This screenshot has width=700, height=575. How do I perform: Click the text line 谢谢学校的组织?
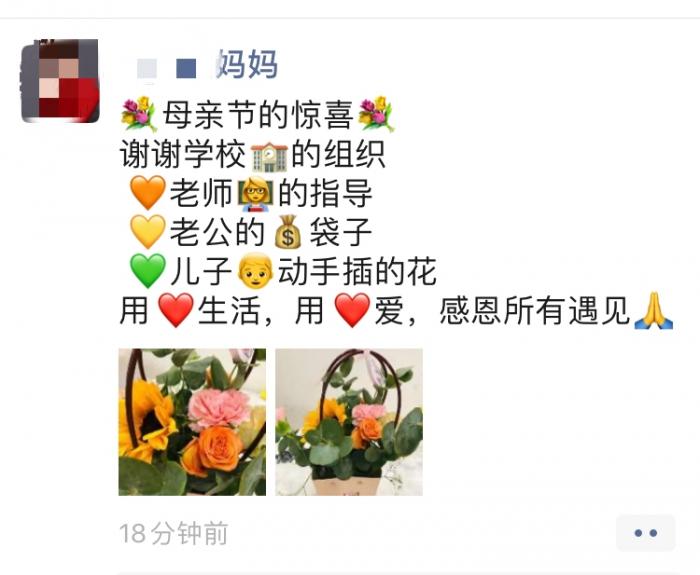(x=253, y=155)
